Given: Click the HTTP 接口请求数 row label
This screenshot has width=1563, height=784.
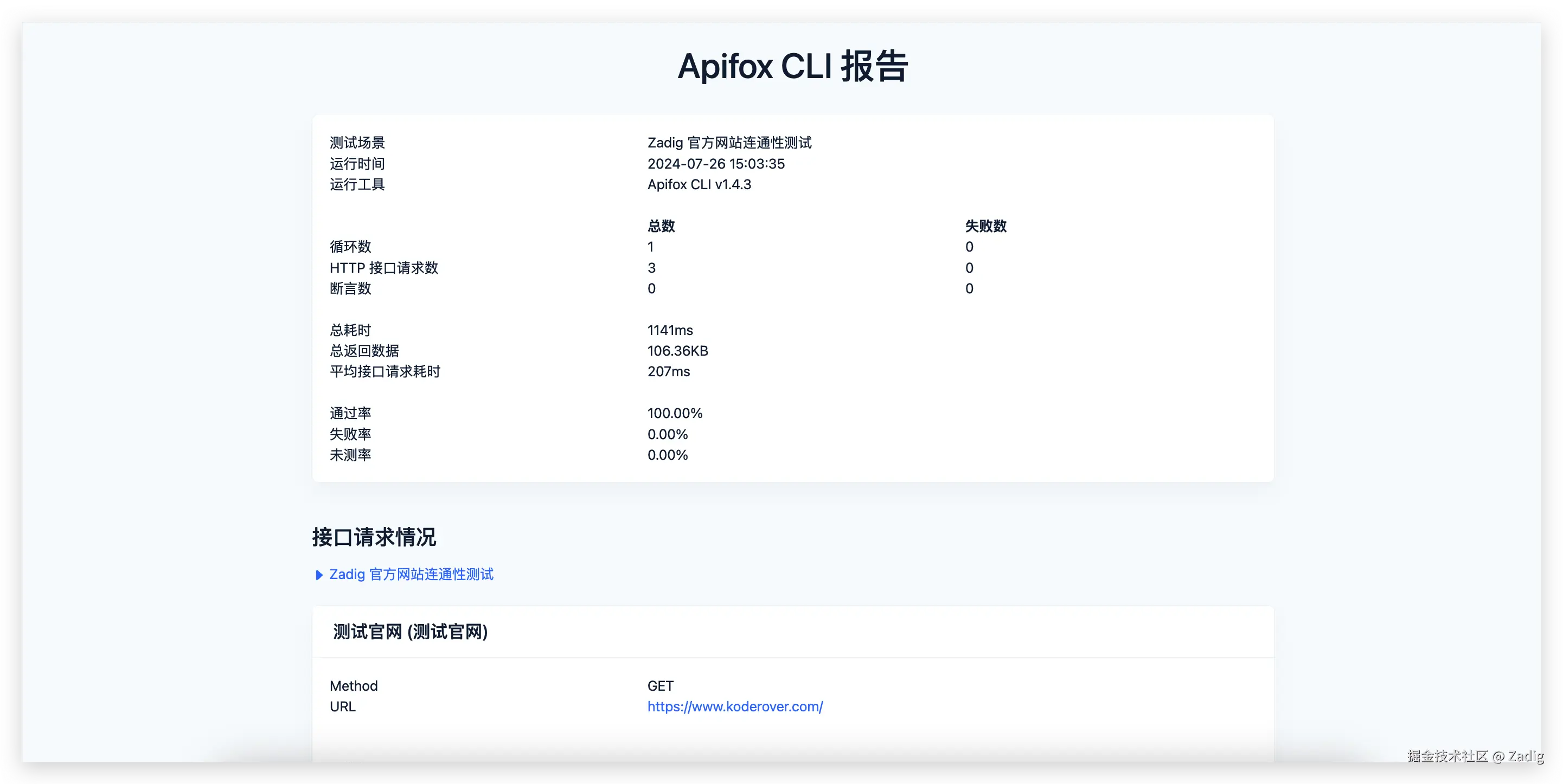Looking at the screenshot, I should [383, 268].
